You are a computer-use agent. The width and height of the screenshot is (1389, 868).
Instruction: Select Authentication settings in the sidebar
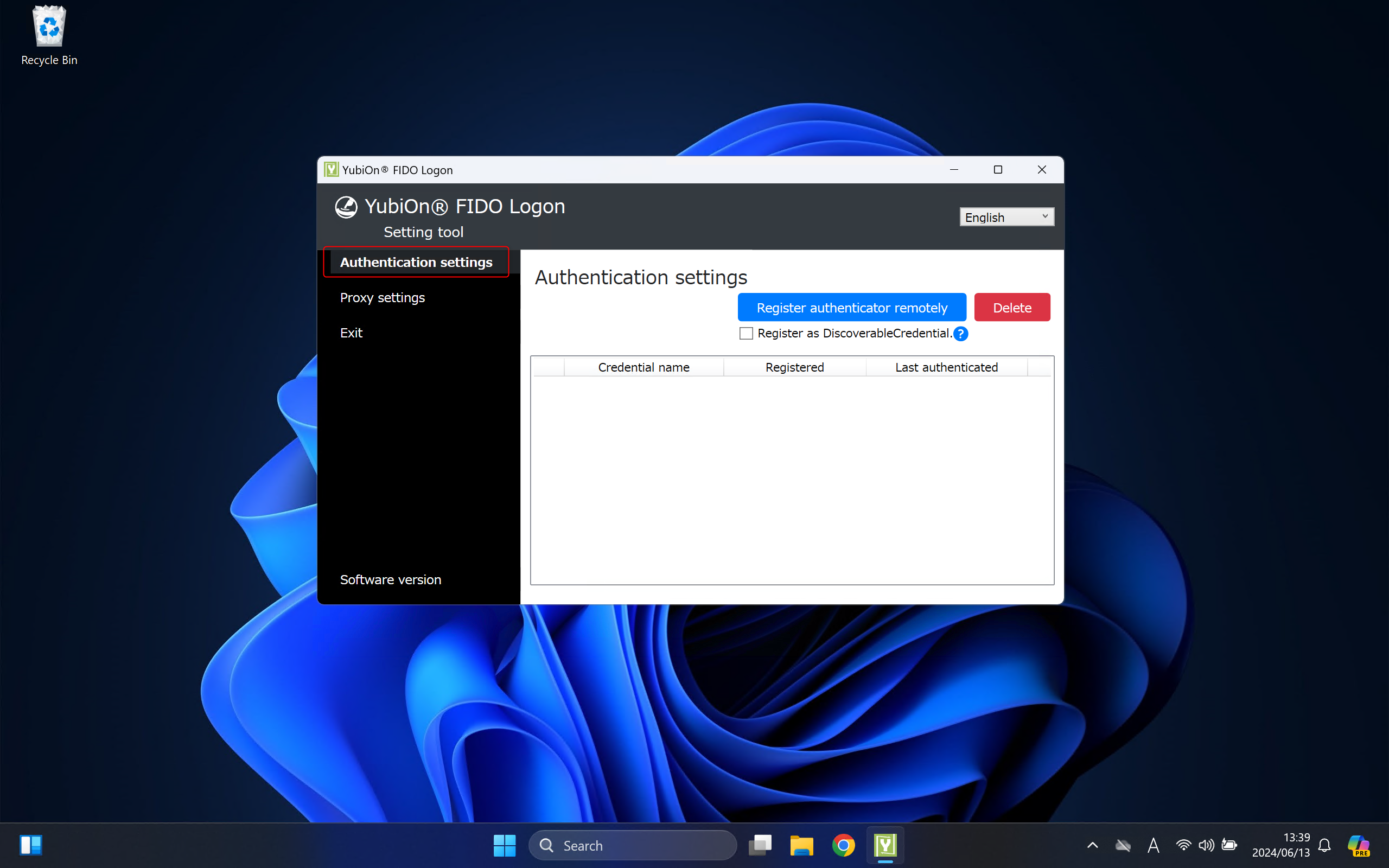pos(416,263)
